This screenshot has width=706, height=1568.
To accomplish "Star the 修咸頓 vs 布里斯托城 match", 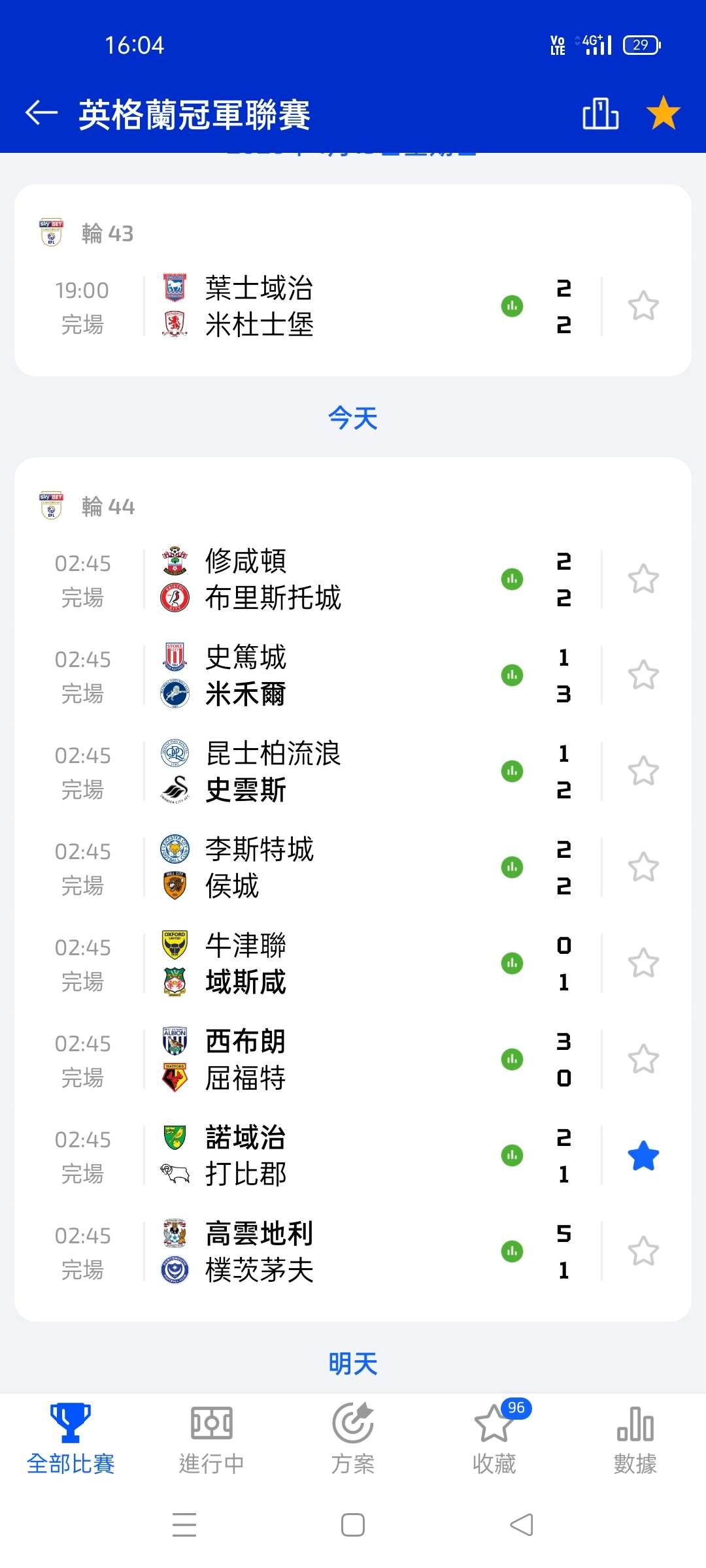I will click(643, 579).
